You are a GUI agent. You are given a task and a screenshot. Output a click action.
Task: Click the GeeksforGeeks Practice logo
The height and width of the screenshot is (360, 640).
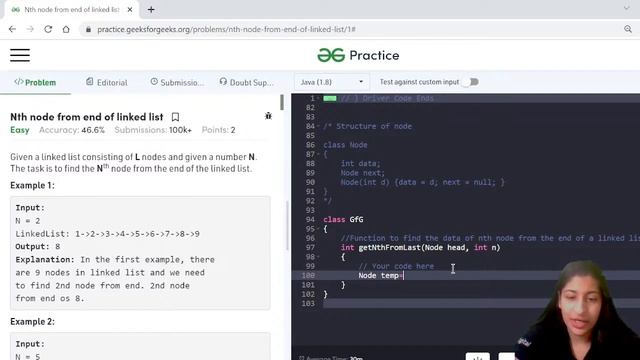point(358,55)
